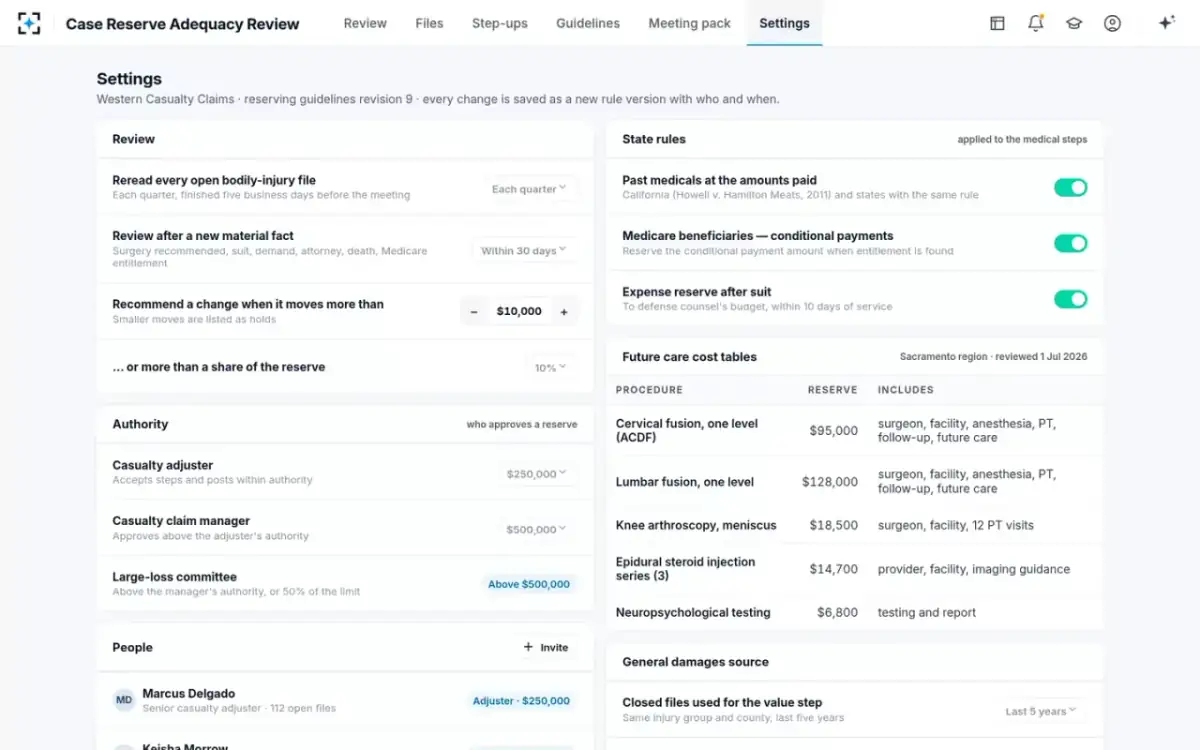The image size is (1200, 750).
Task: Open the Meeting pack tab
Action: pos(690,23)
